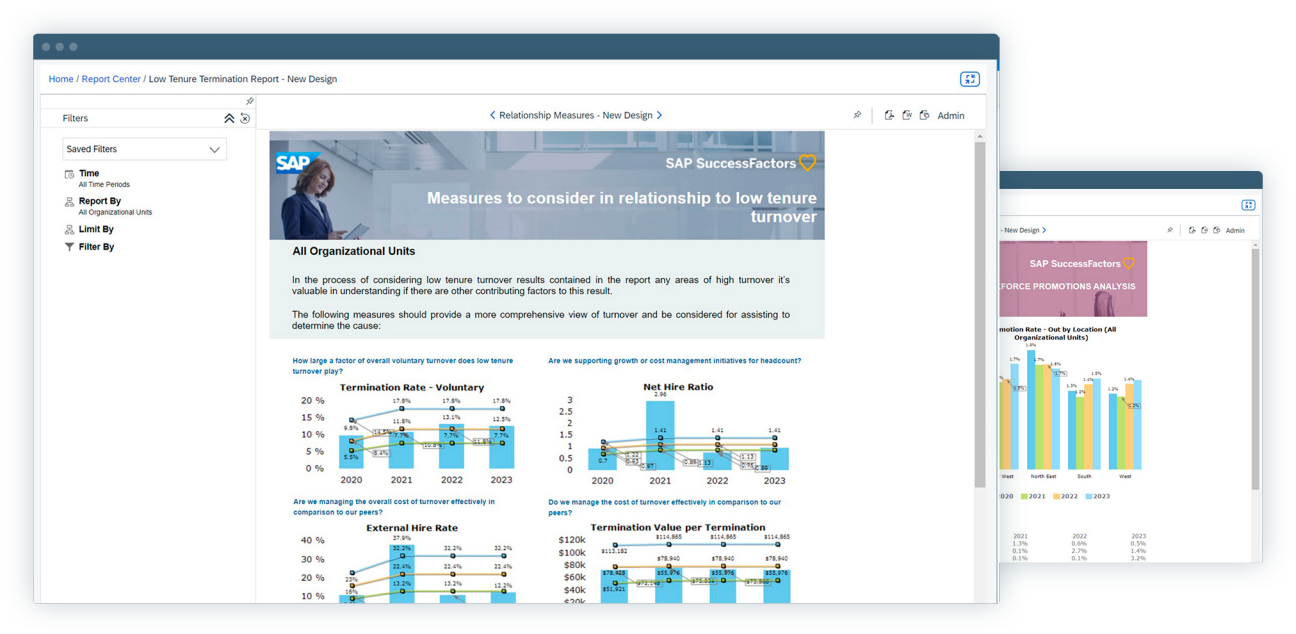Click the Home breadcrumb link
Screen dimensions: 1296x634
[61, 79]
